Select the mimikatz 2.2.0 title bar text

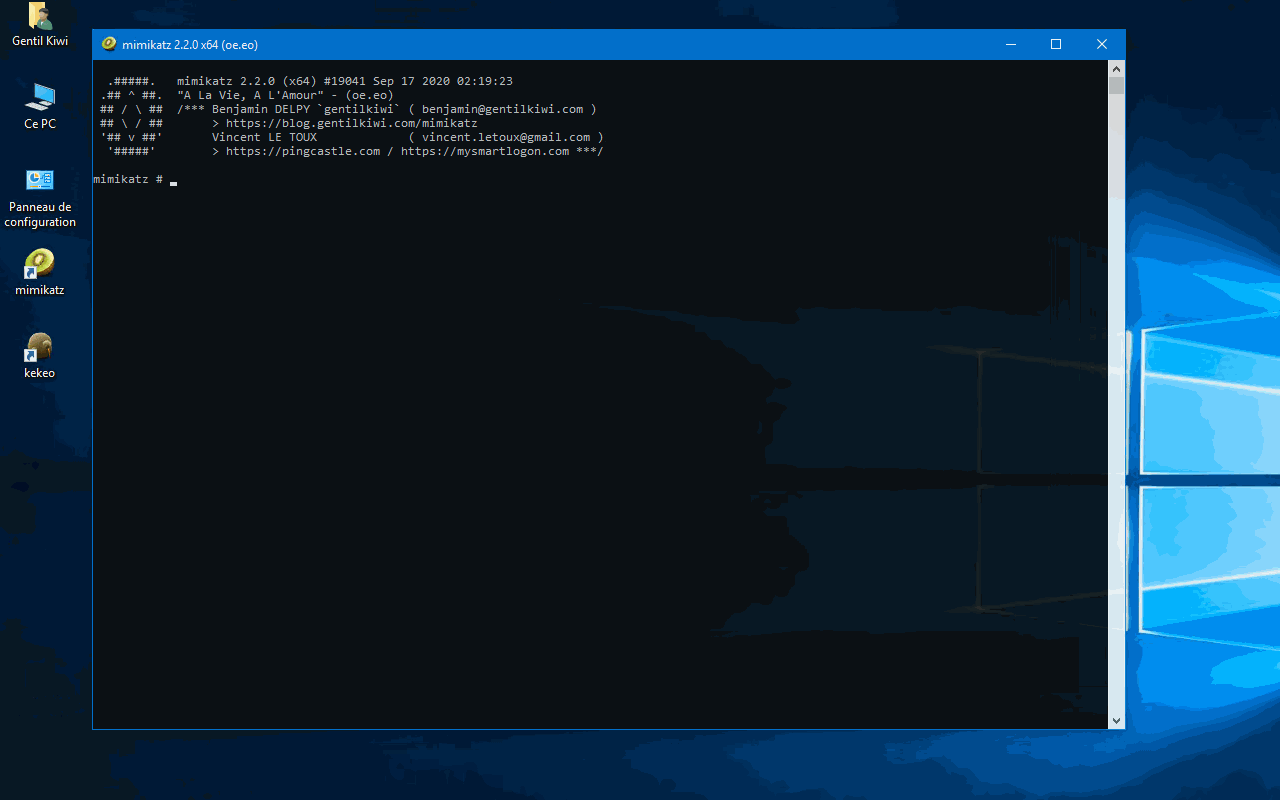(x=188, y=44)
